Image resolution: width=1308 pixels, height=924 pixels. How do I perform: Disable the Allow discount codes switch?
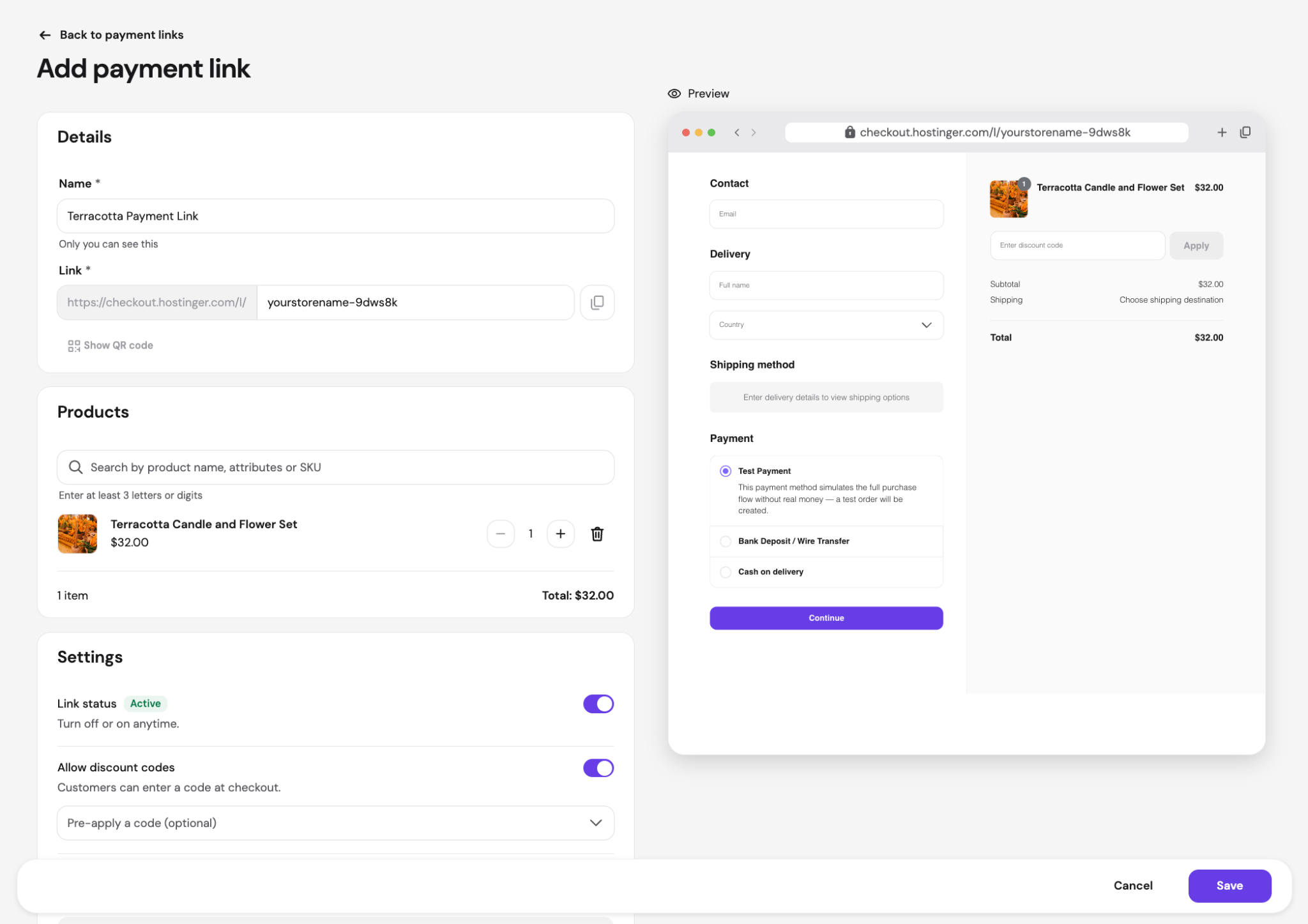tap(598, 768)
